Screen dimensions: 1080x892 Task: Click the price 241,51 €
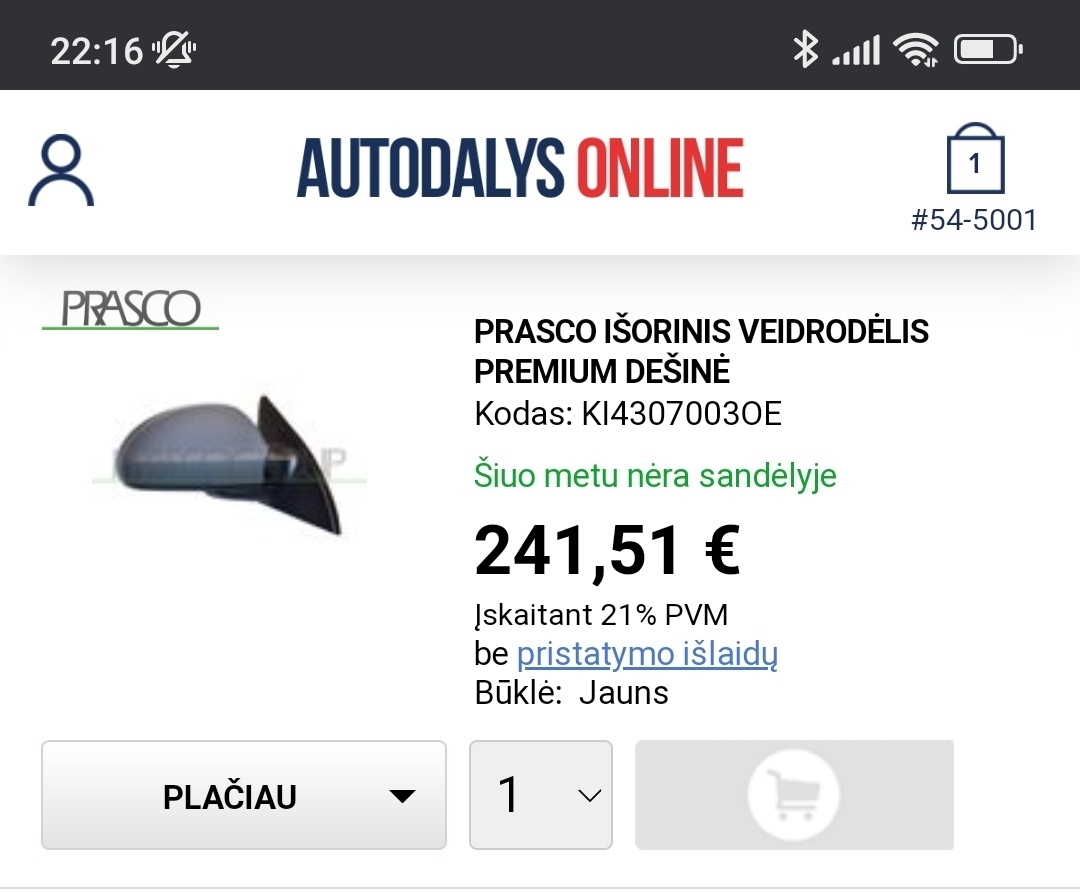point(608,550)
